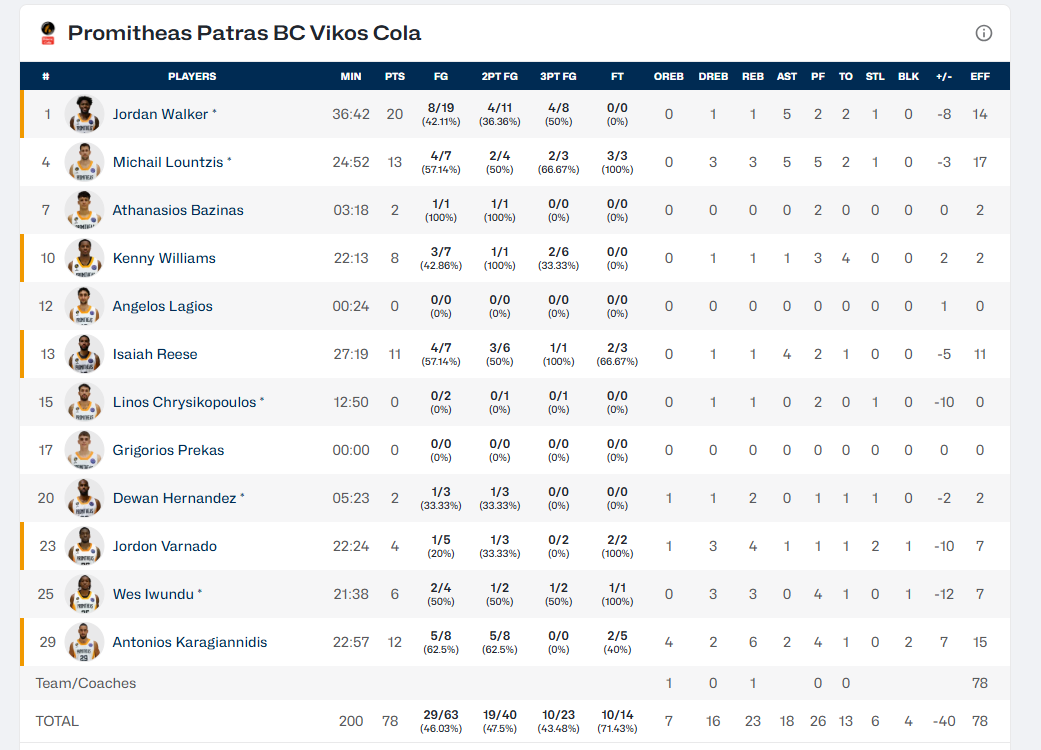This screenshot has height=750, width=1041.
Task: Click the Wes Iwundu name link
Action: [153, 594]
